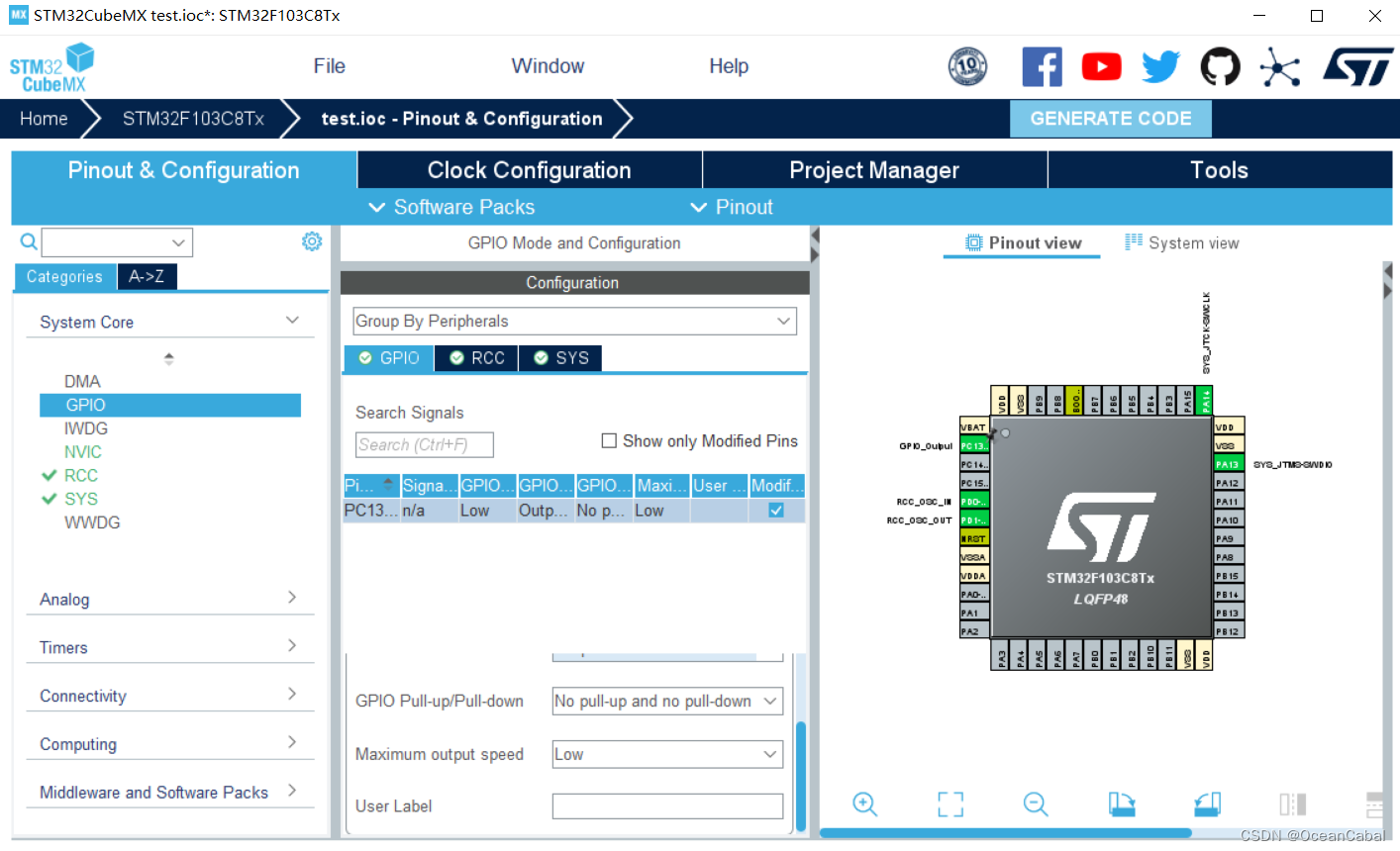Click the VBAT pin on the chip

click(974, 427)
